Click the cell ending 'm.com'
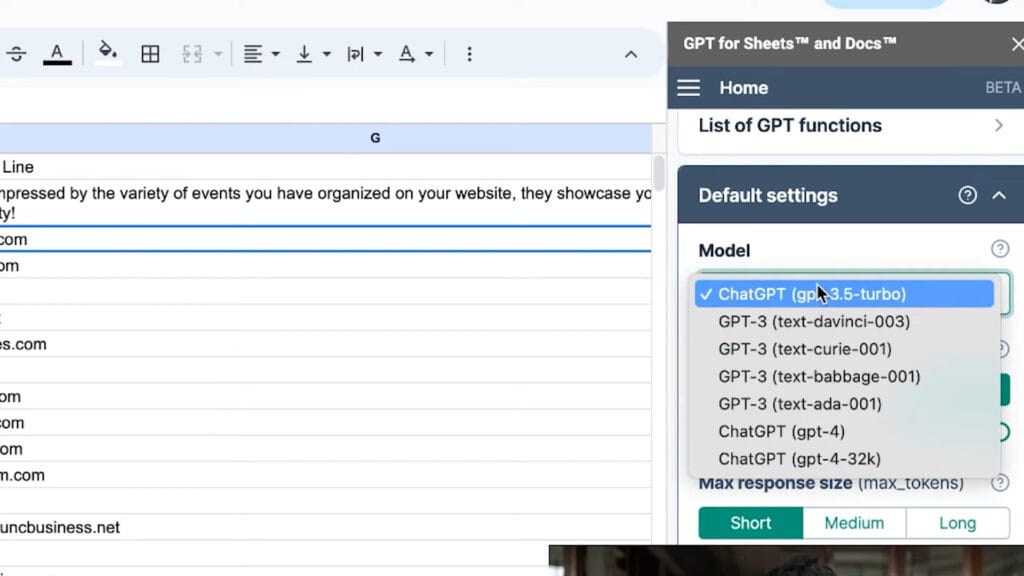Image resolution: width=1024 pixels, height=576 pixels. [x=325, y=475]
